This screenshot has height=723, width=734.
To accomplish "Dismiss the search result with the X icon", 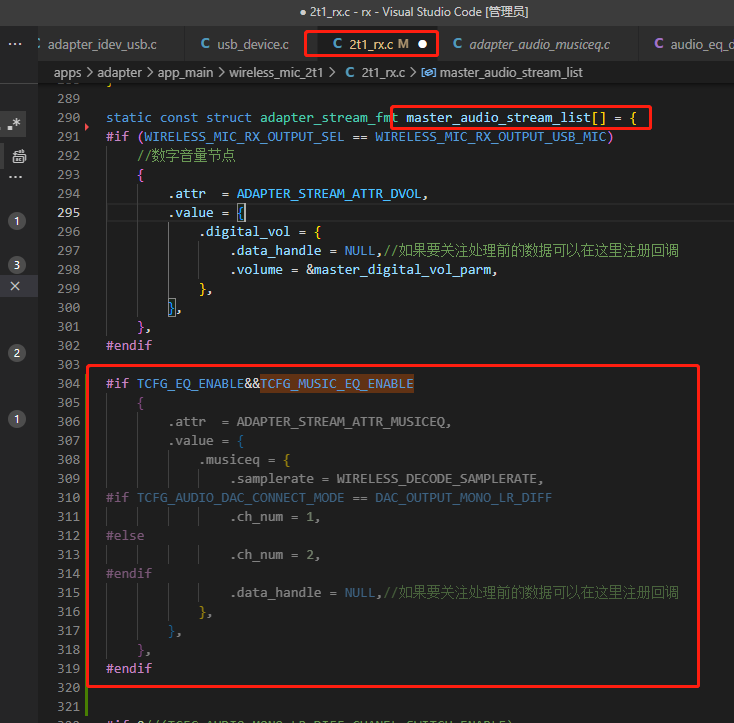I will tap(15, 286).
